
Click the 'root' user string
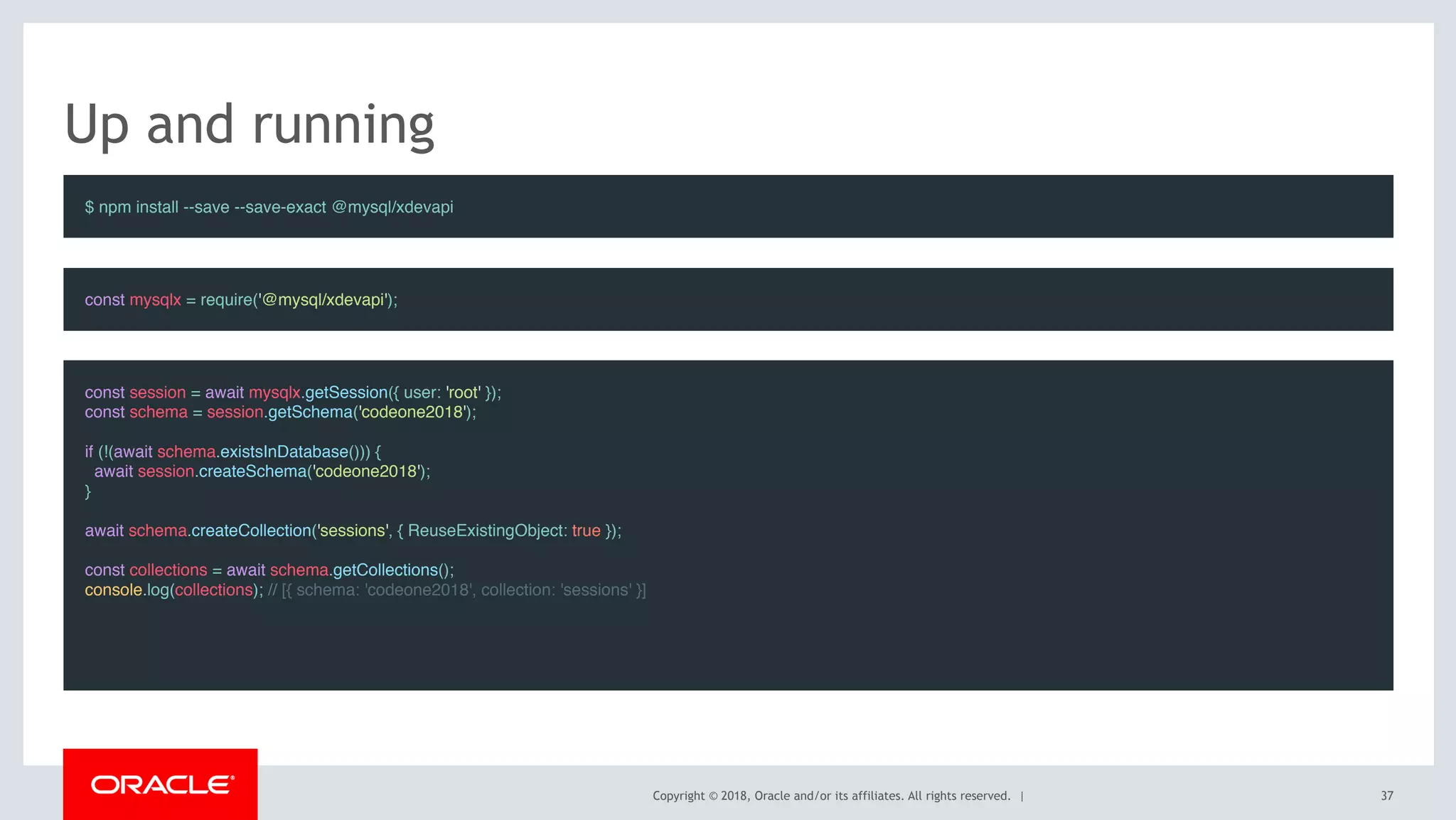pos(463,393)
